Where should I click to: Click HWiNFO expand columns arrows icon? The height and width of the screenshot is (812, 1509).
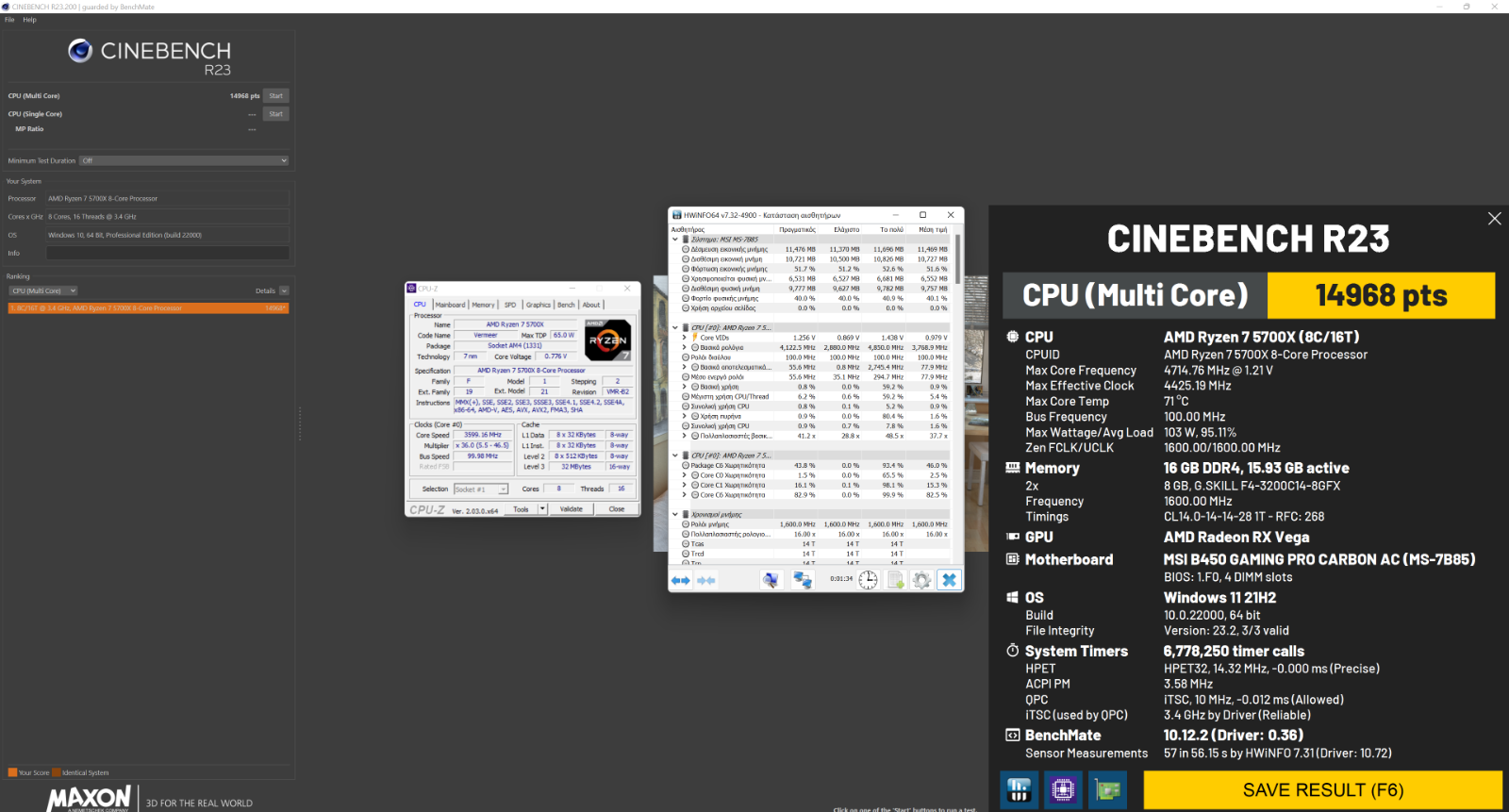681,580
